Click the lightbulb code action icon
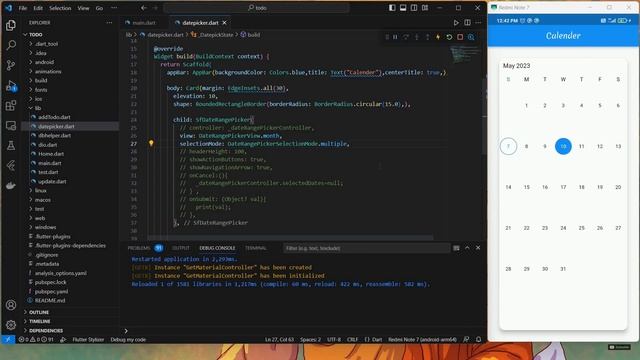Viewport: 640px width, 360px height. click(x=151, y=143)
